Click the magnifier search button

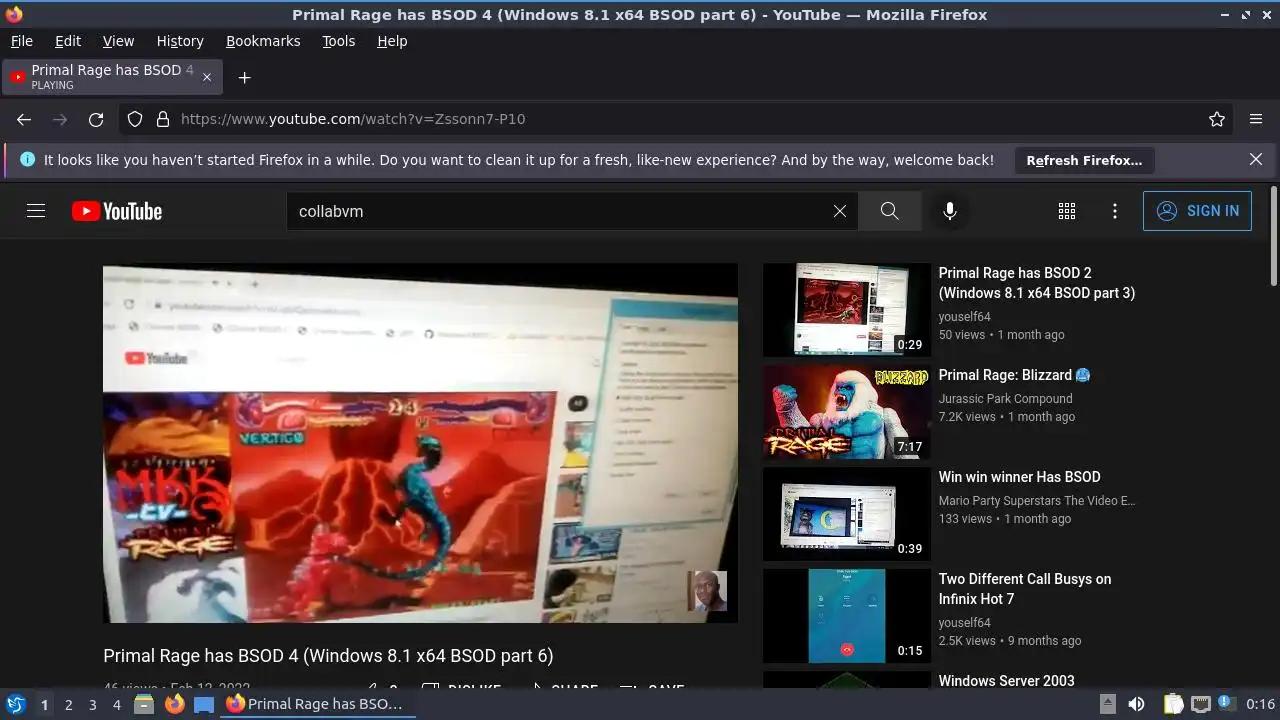[889, 211]
